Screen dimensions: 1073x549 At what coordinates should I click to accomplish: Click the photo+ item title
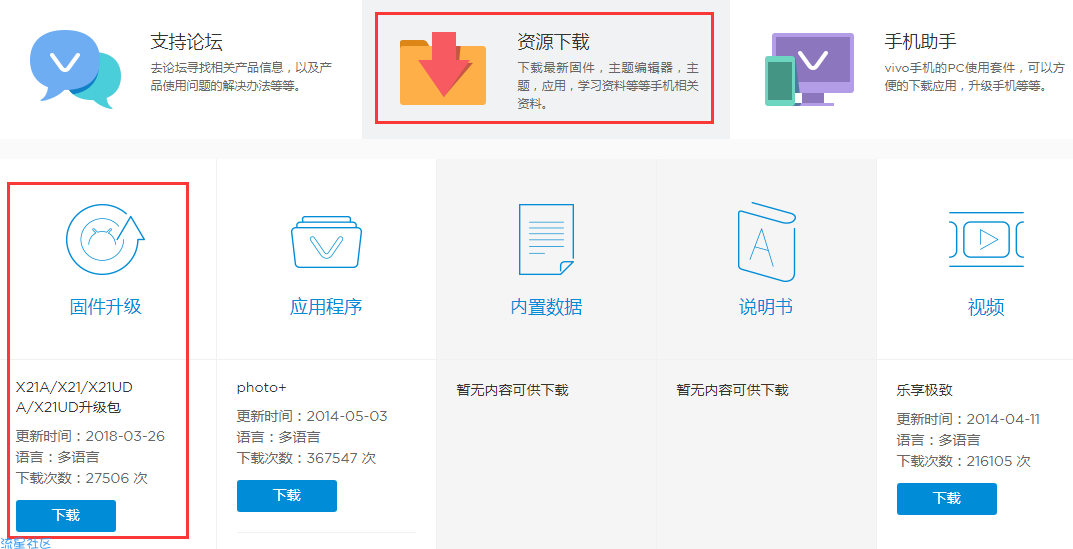pos(261,388)
